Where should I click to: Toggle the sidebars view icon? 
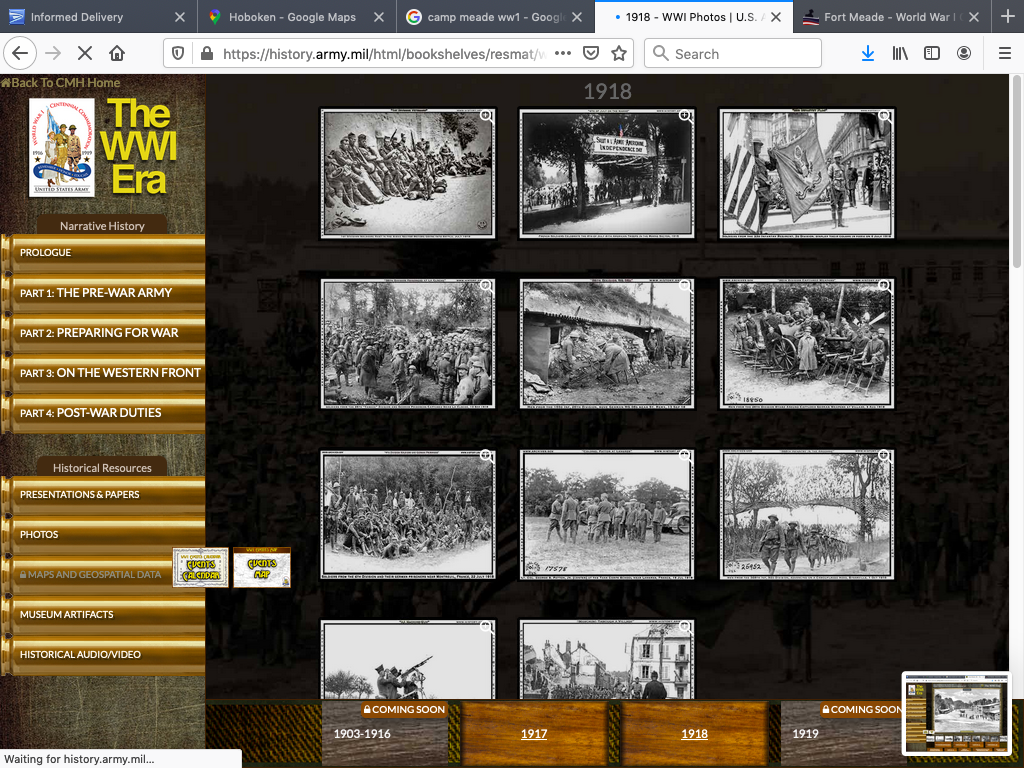(x=932, y=54)
